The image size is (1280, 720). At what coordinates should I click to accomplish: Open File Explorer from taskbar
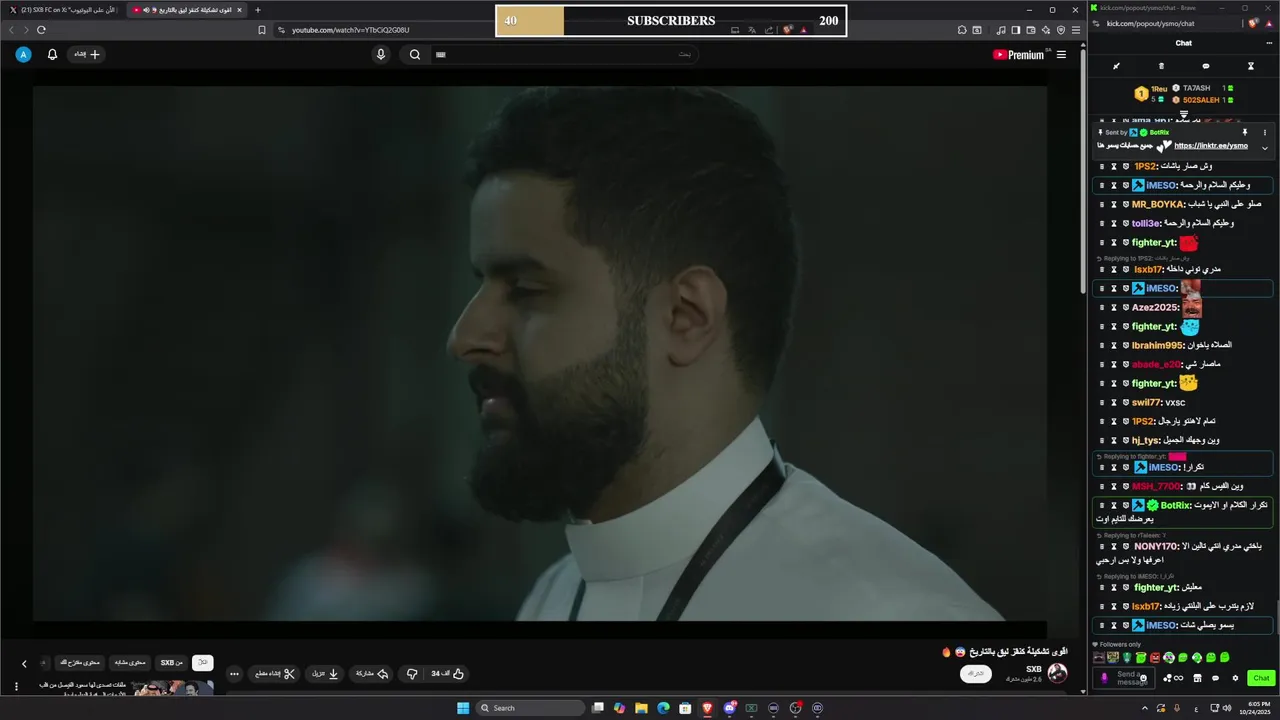coord(641,708)
